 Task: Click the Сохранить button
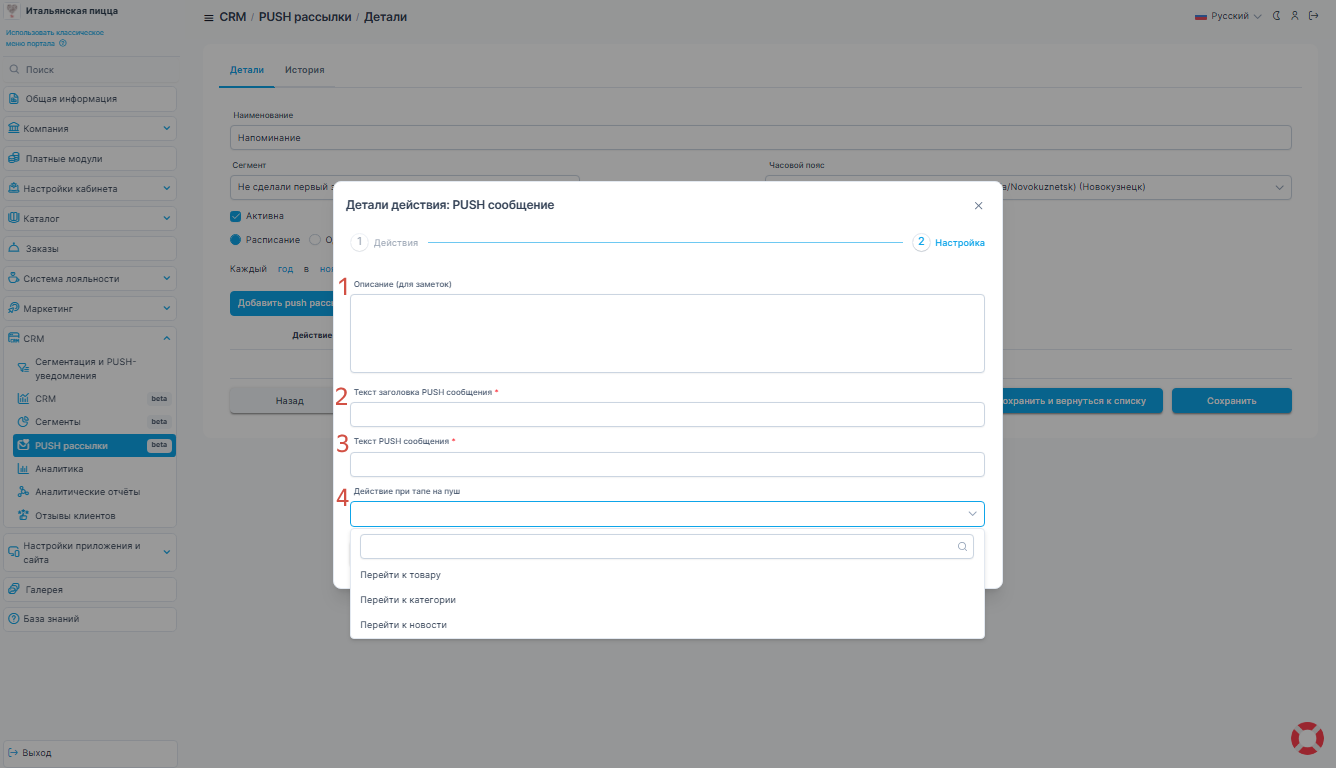1232,401
